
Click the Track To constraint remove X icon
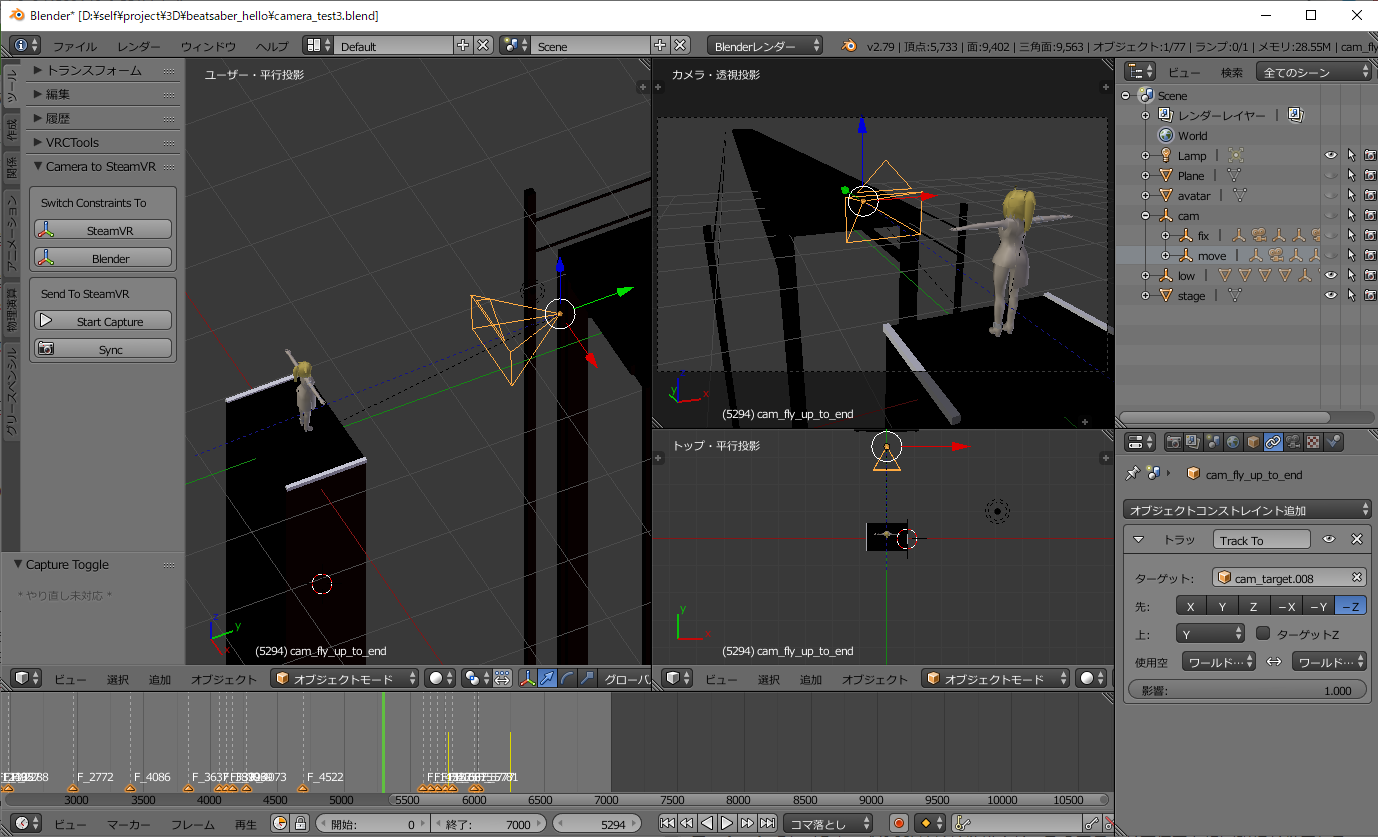1357,539
